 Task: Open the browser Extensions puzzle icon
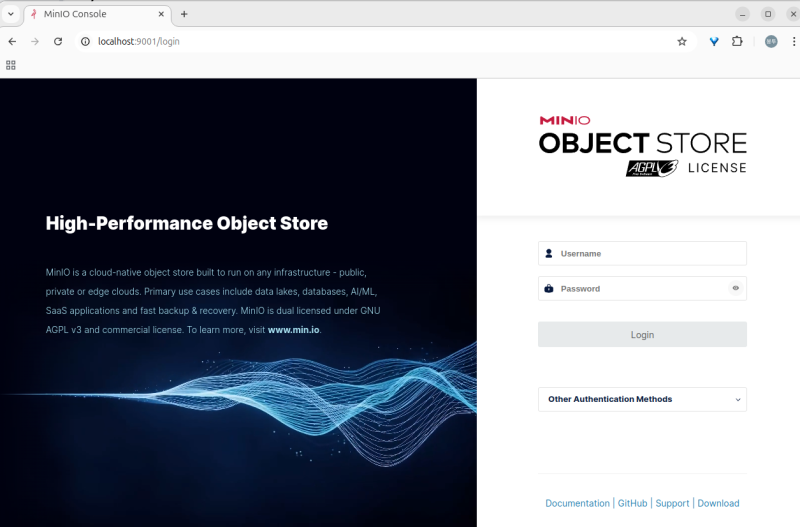click(738, 41)
